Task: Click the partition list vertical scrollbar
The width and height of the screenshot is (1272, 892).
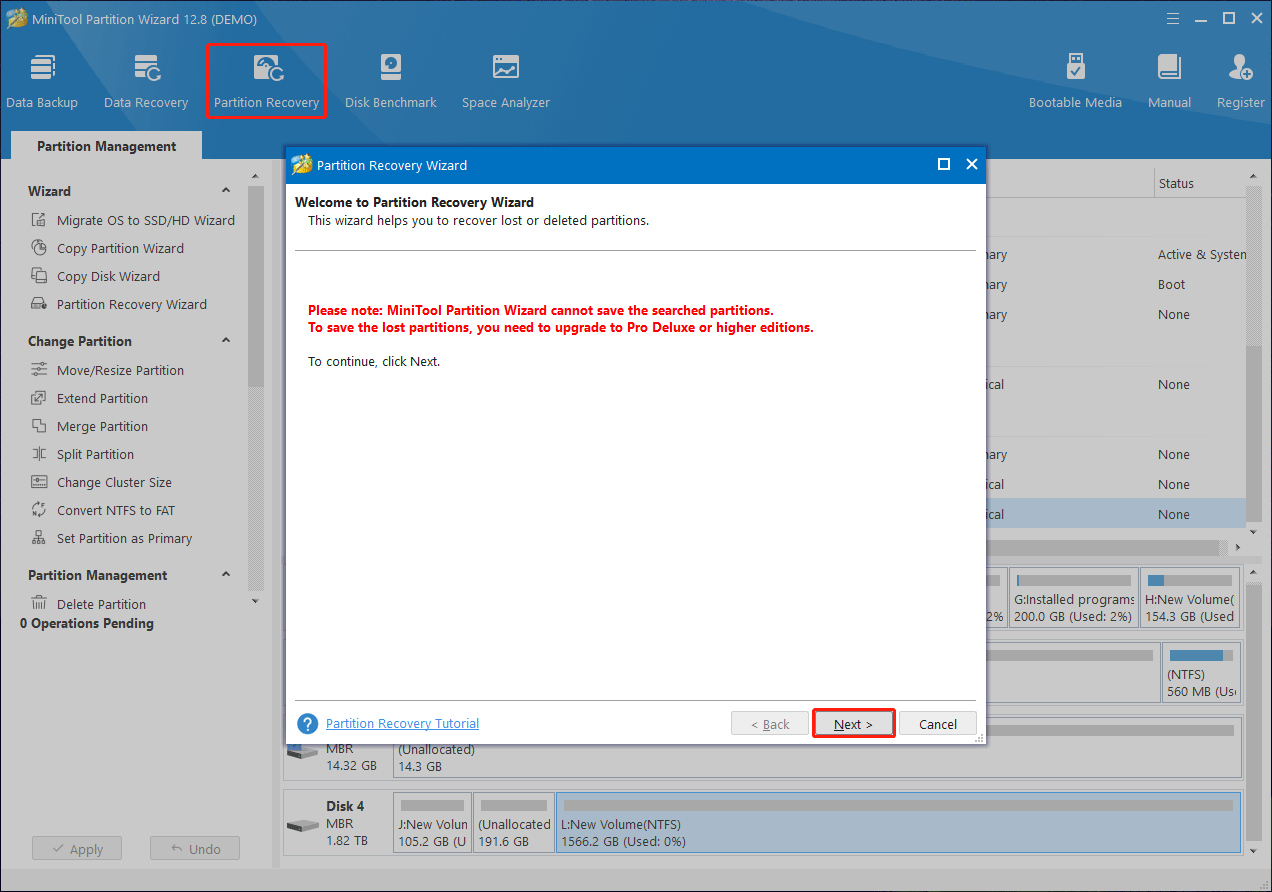Action: point(1254,434)
